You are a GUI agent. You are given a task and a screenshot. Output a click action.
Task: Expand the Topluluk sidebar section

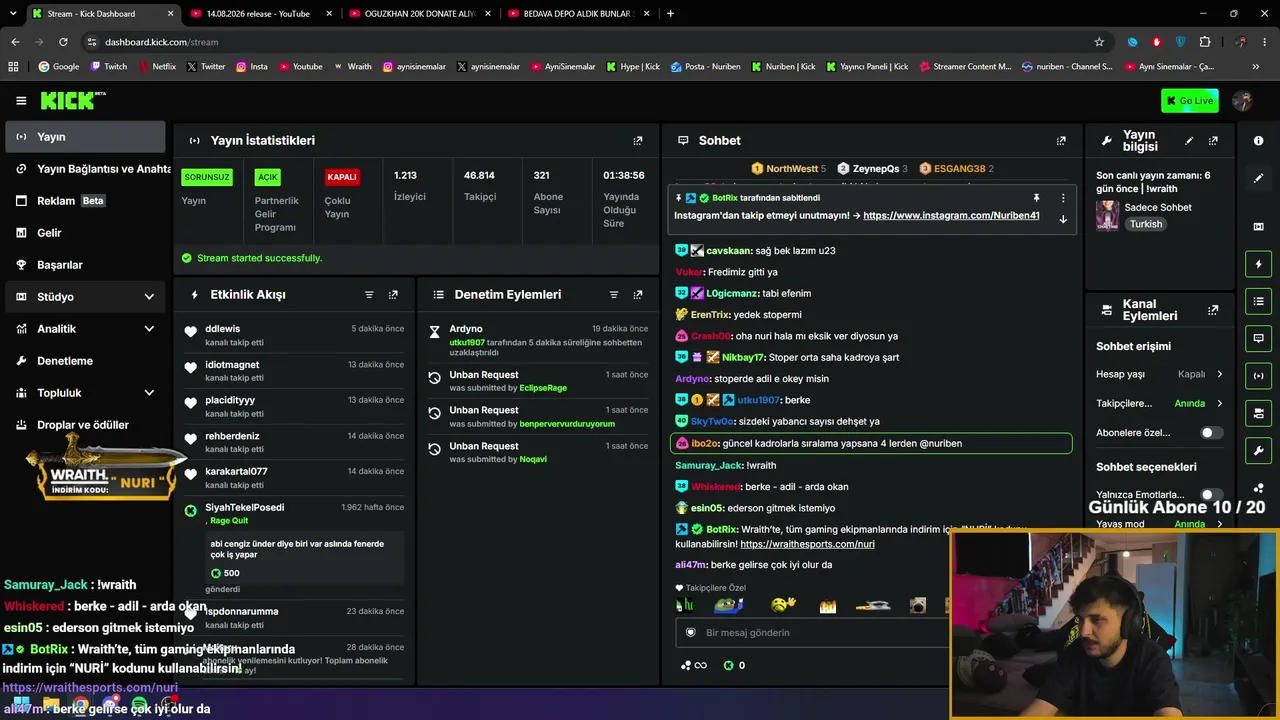pyautogui.click(x=85, y=393)
